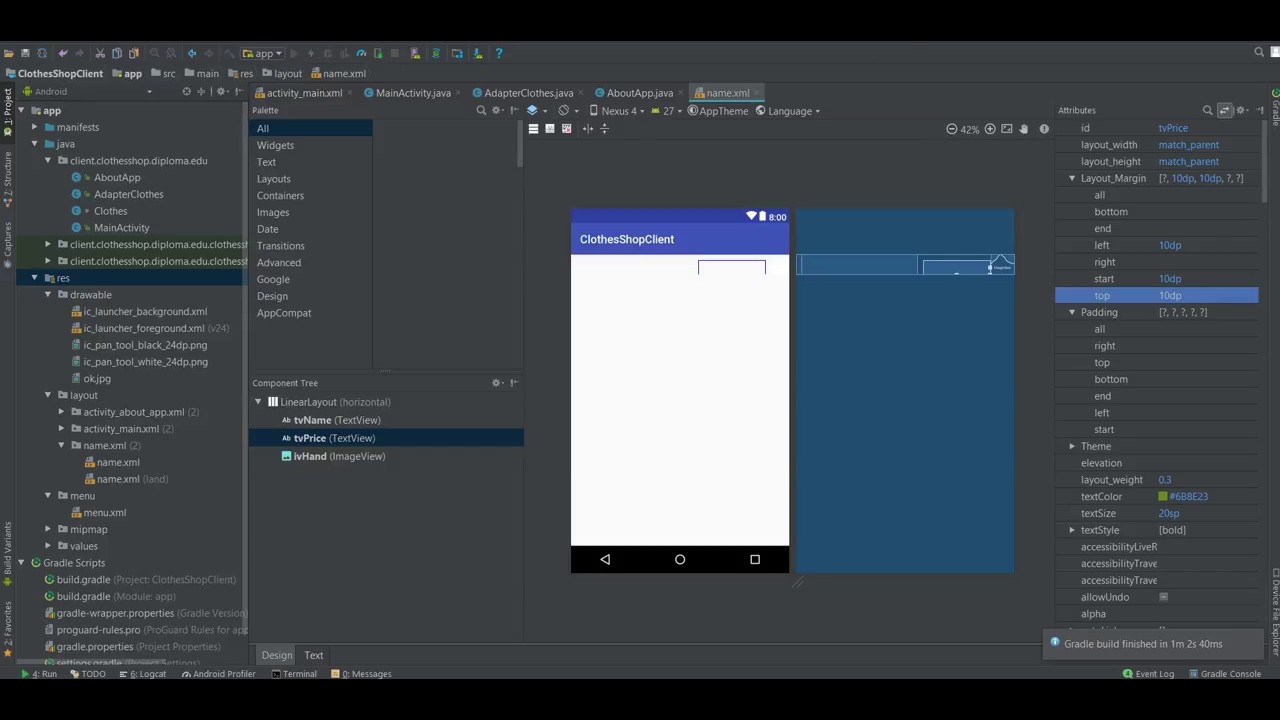Viewport: 1280px width, 720px height.
Task: Zoom in the design preview with plus icon
Action: [x=990, y=129]
